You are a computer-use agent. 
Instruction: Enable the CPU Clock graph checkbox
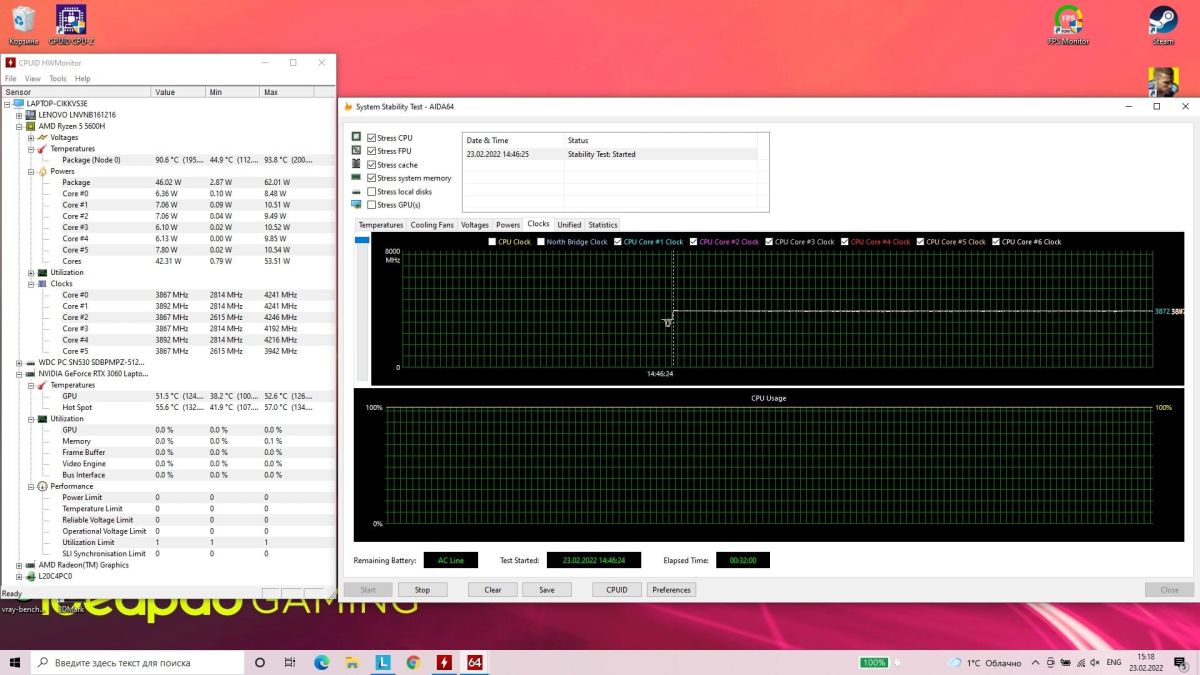492,242
